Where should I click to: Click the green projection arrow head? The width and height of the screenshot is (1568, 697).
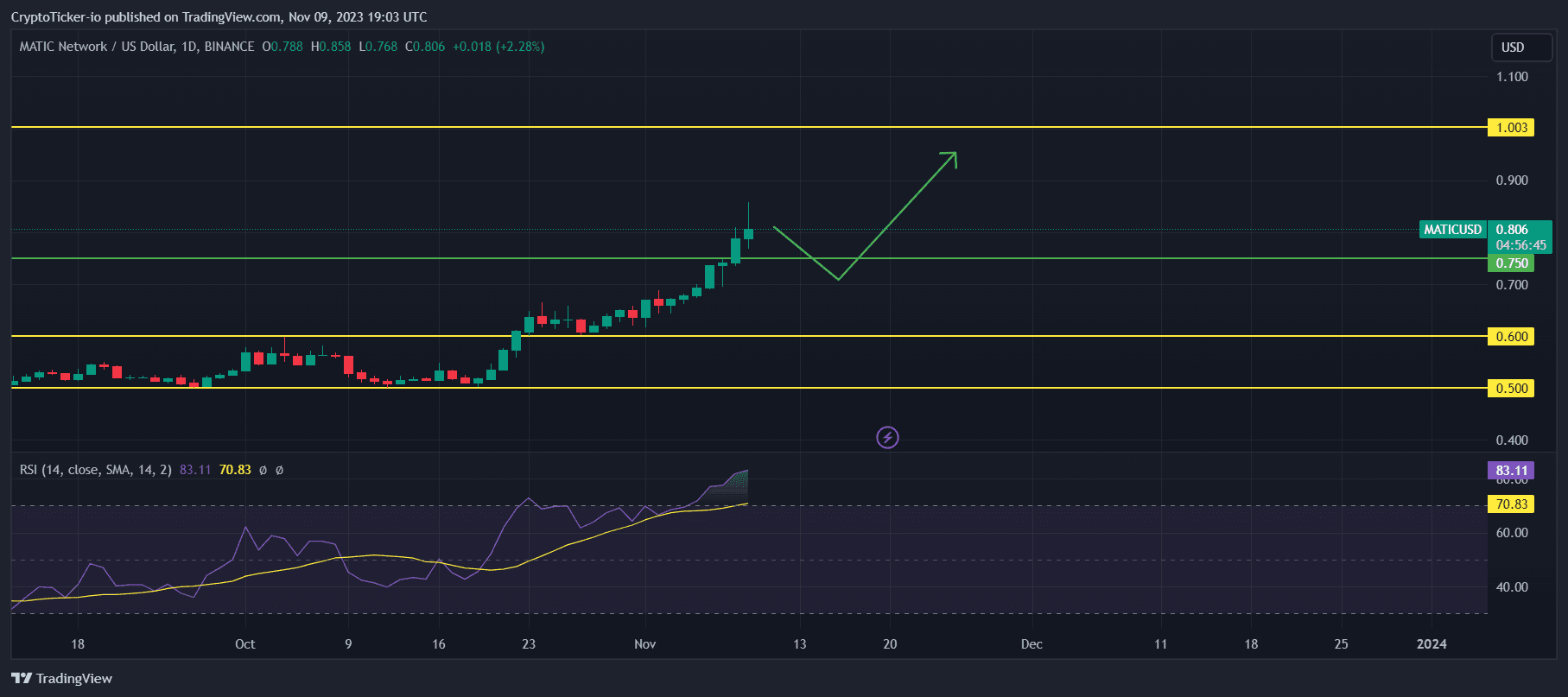tap(950, 156)
